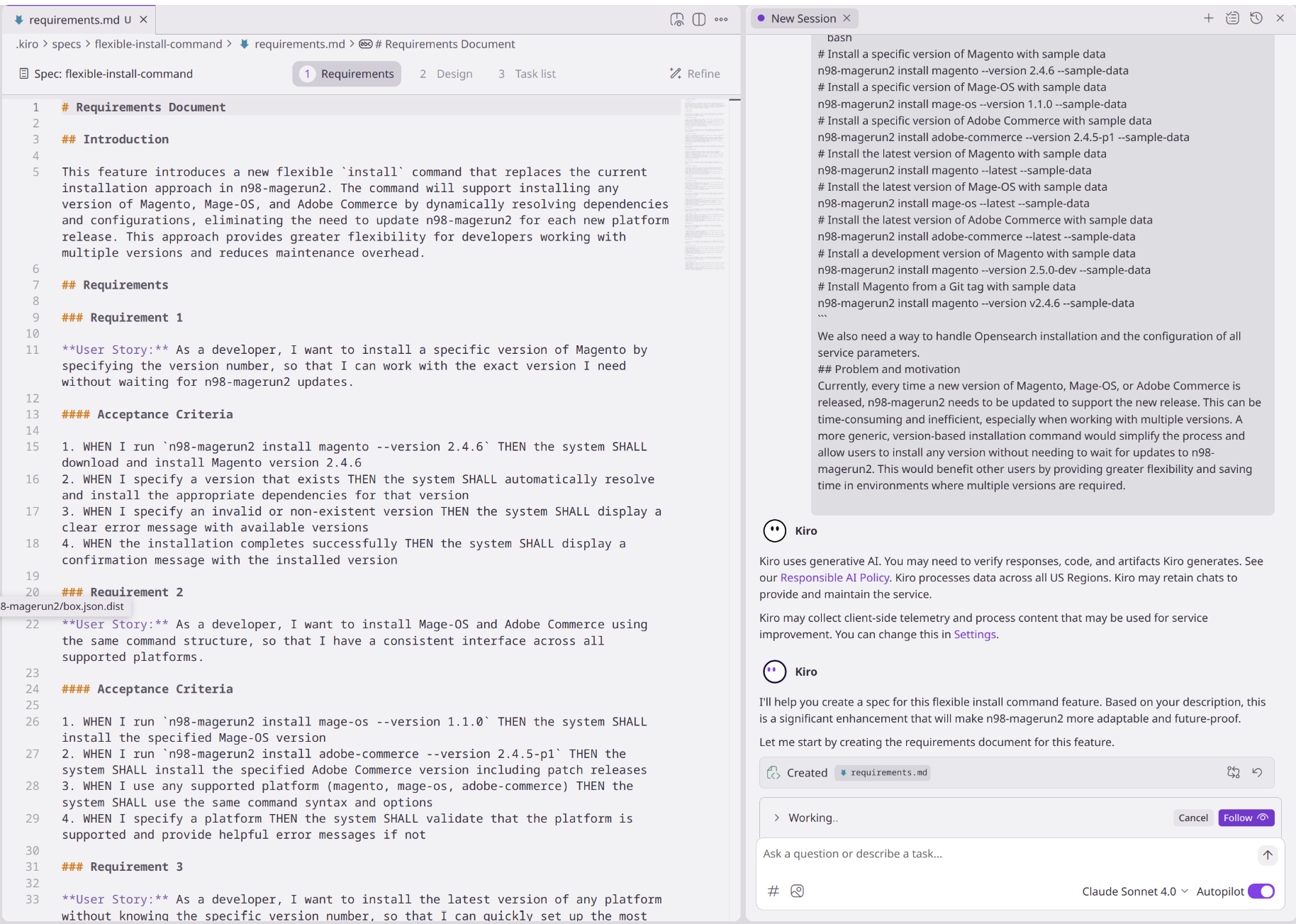Click the first Kiro ghost avatar

point(774,530)
